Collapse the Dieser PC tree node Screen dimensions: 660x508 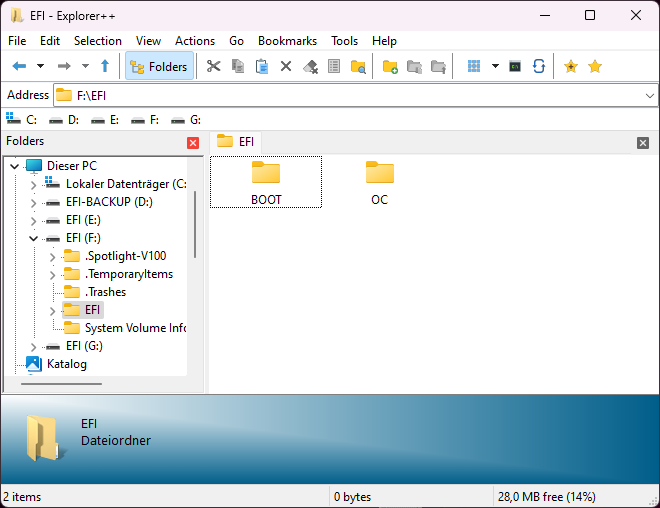tap(14, 166)
